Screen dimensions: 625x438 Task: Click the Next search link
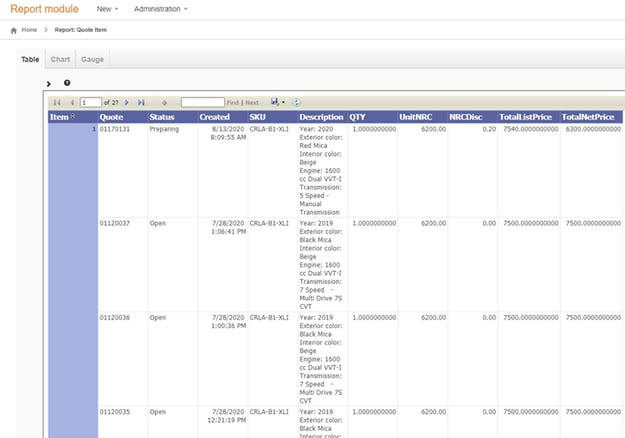click(252, 102)
